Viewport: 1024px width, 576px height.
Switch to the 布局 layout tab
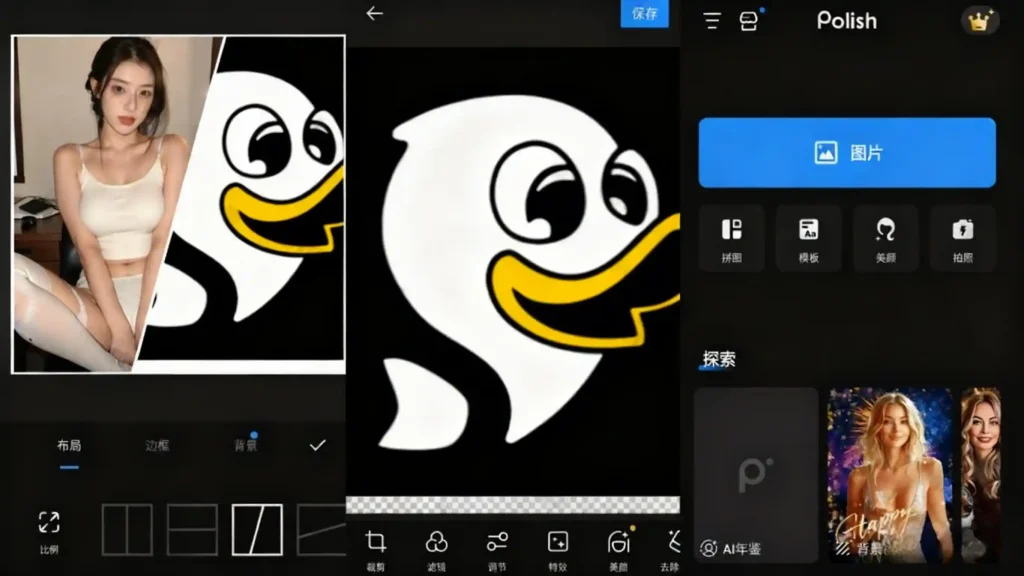69,446
